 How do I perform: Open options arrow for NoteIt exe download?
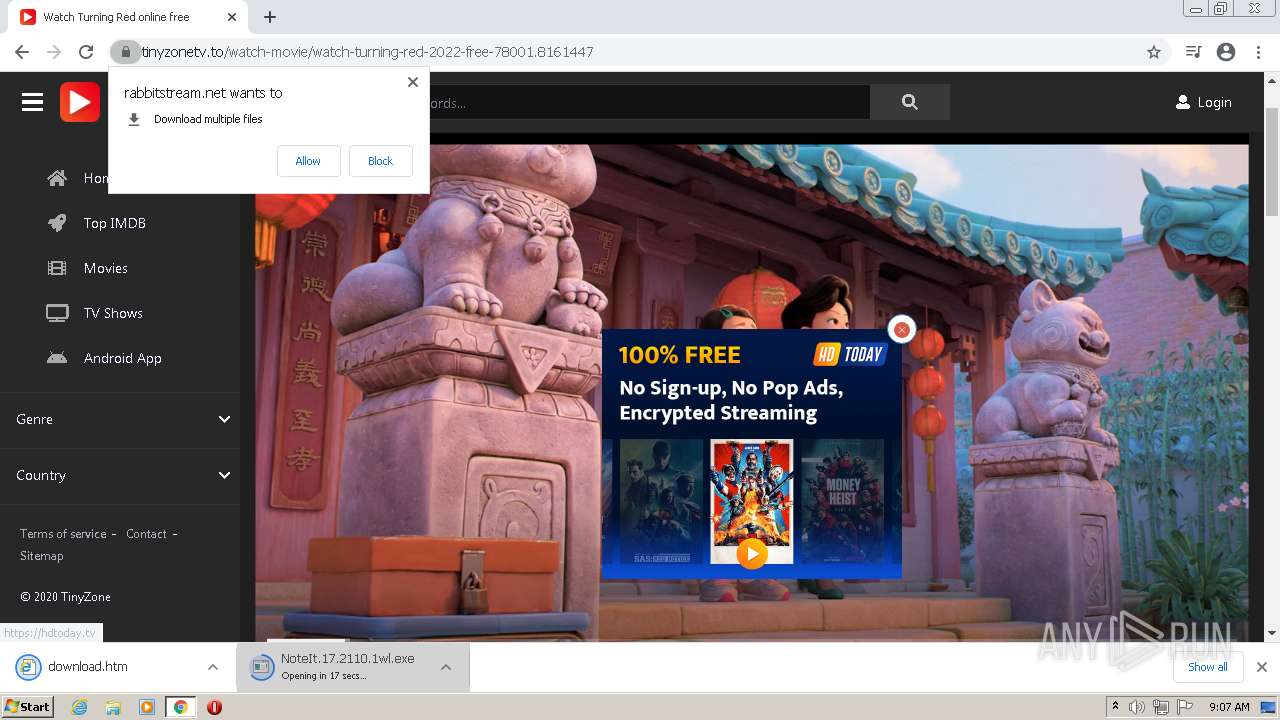pyautogui.click(x=446, y=667)
